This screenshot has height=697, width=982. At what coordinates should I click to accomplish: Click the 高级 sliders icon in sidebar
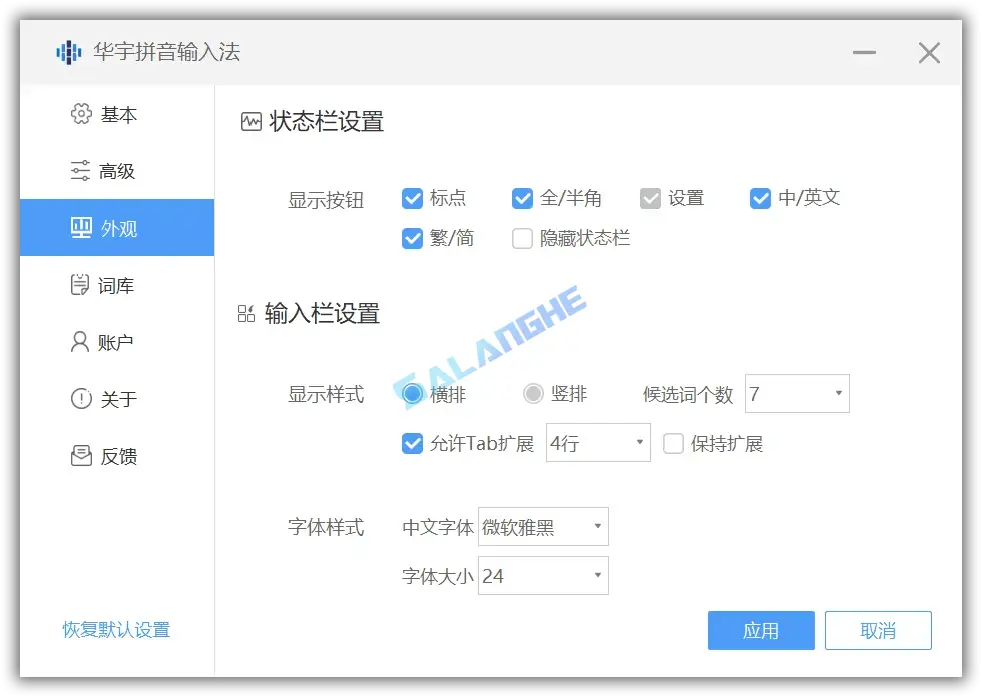tap(79, 171)
